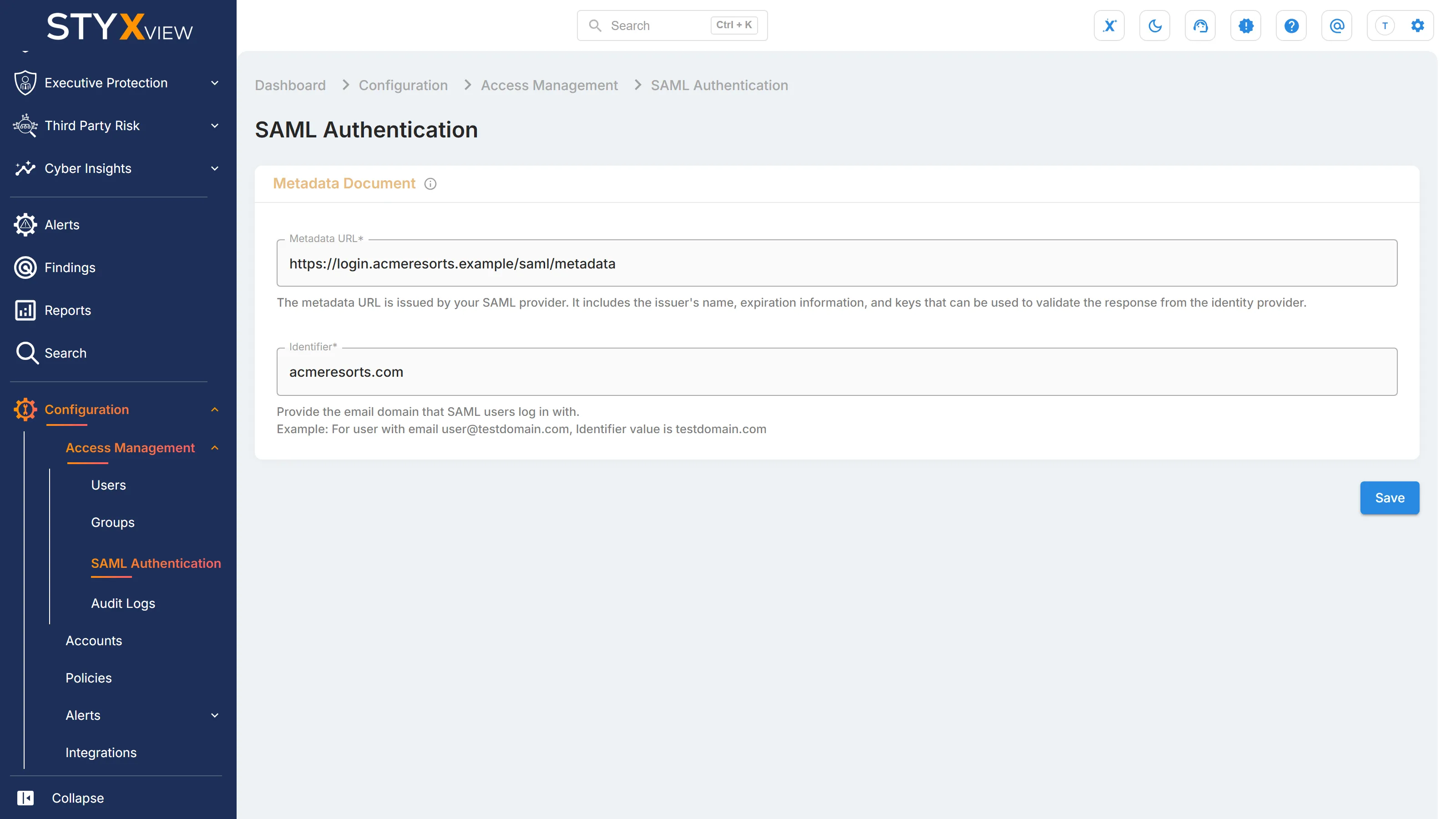The image size is (1456, 819).
Task: Click the Identifier input field
Action: click(x=837, y=372)
